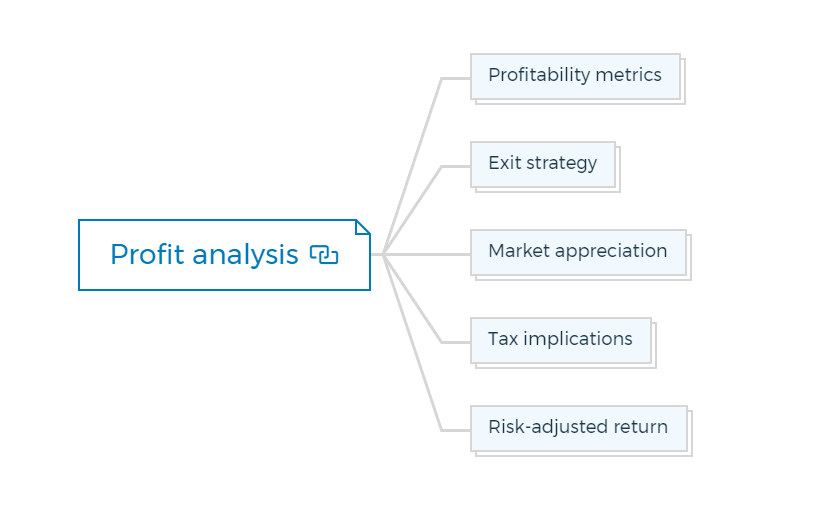Select the Risk-adjusted return node
Viewport: 813px width, 512px height.
point(579,428)
